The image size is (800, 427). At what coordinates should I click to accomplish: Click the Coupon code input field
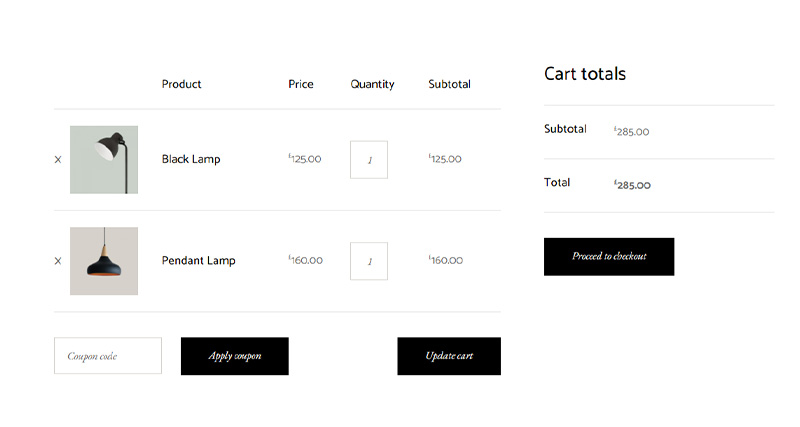108,356
